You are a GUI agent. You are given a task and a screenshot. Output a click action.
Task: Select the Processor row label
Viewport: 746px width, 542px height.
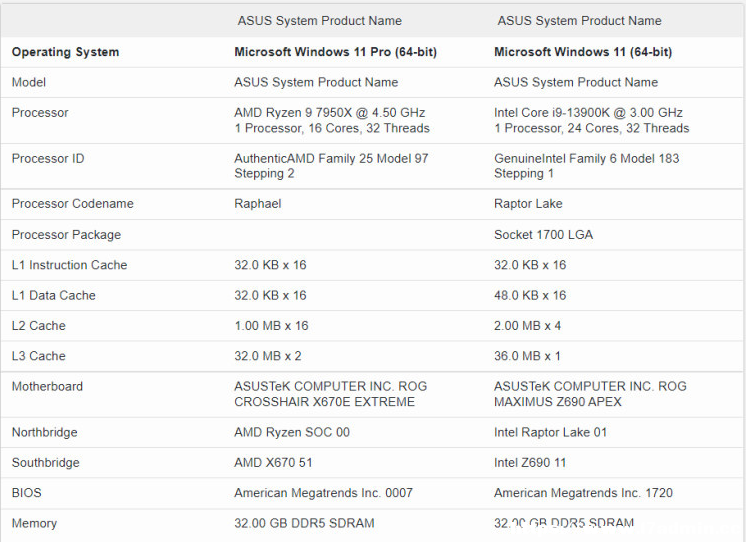click(40, 113)
